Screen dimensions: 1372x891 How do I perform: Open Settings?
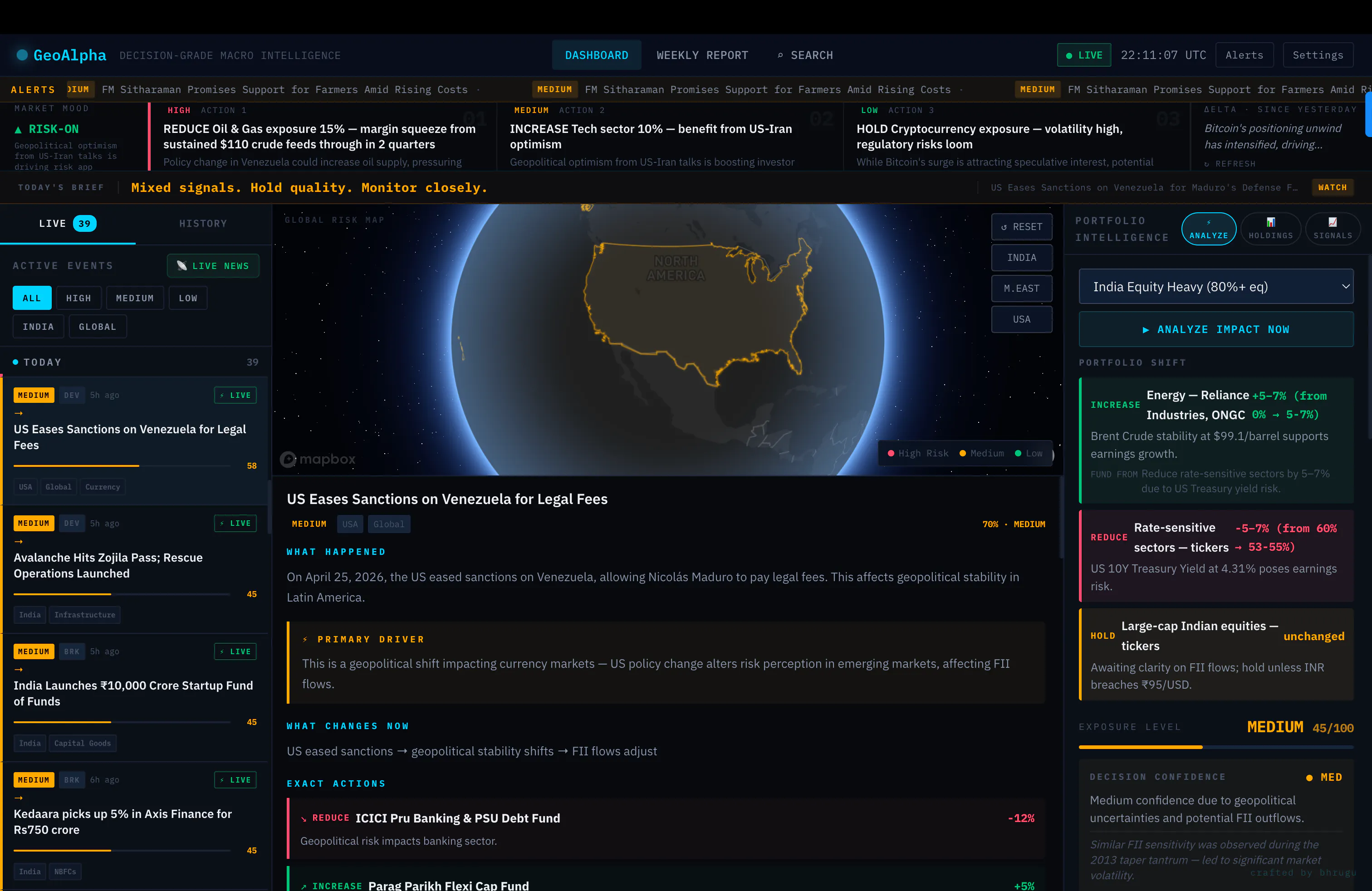[x=1318, y=55]
